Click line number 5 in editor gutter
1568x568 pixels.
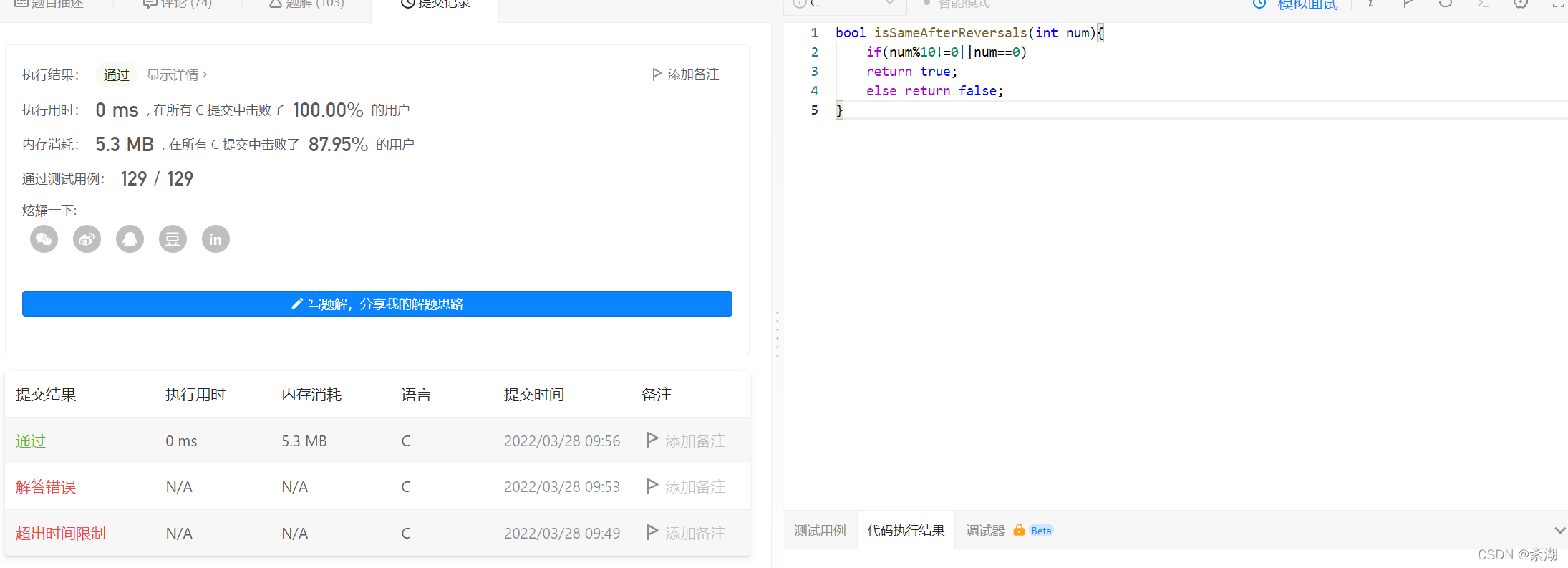point(814,110)
